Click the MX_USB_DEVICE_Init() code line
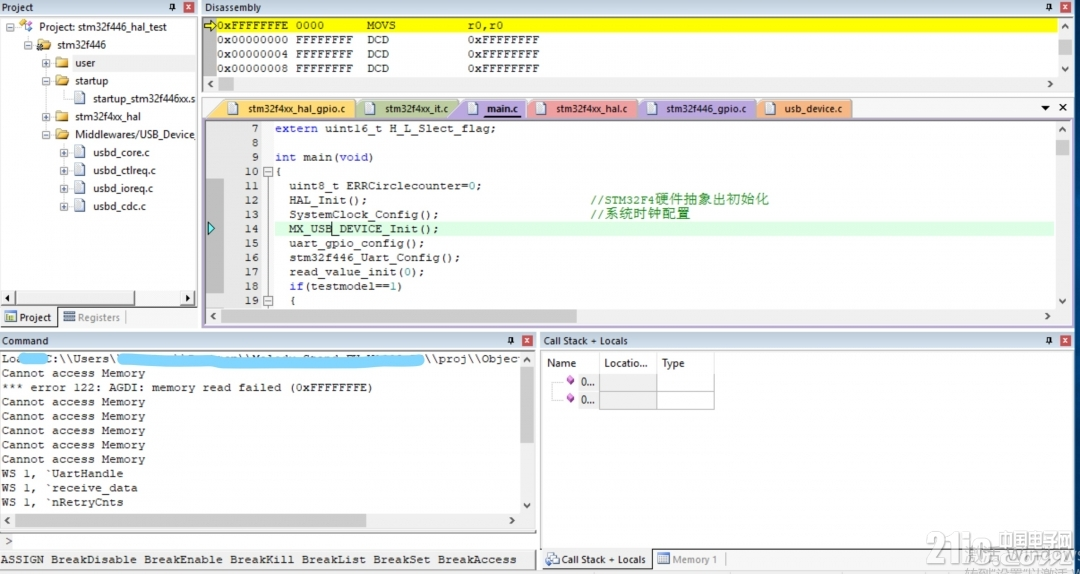Viewport: 1080px width, 574px height. coord(363,229)
